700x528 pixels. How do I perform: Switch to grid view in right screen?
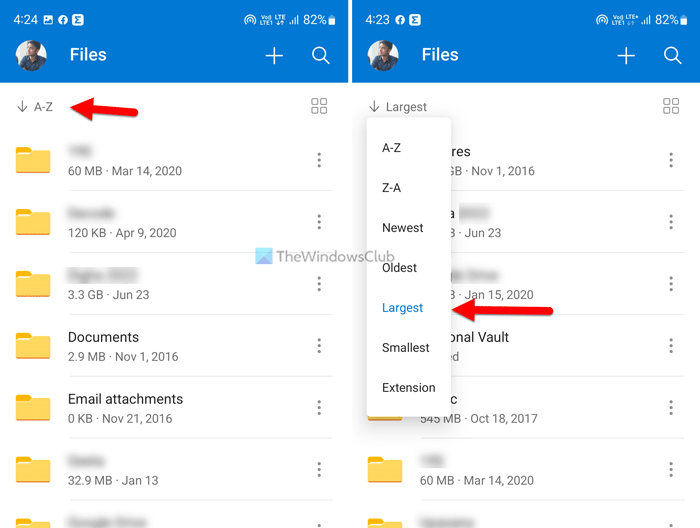click(671, 106)
